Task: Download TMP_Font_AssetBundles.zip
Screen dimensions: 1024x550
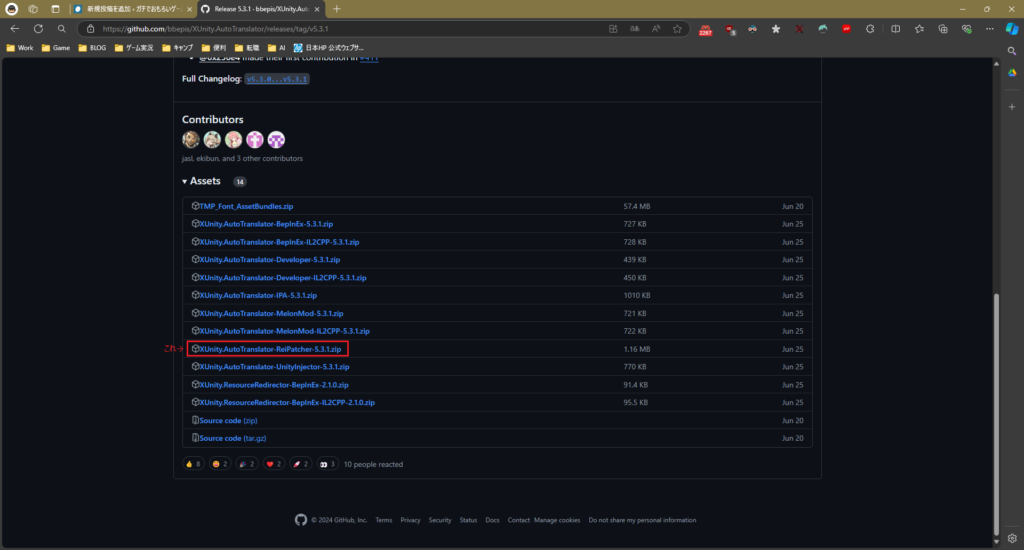Action: point(246,206)
